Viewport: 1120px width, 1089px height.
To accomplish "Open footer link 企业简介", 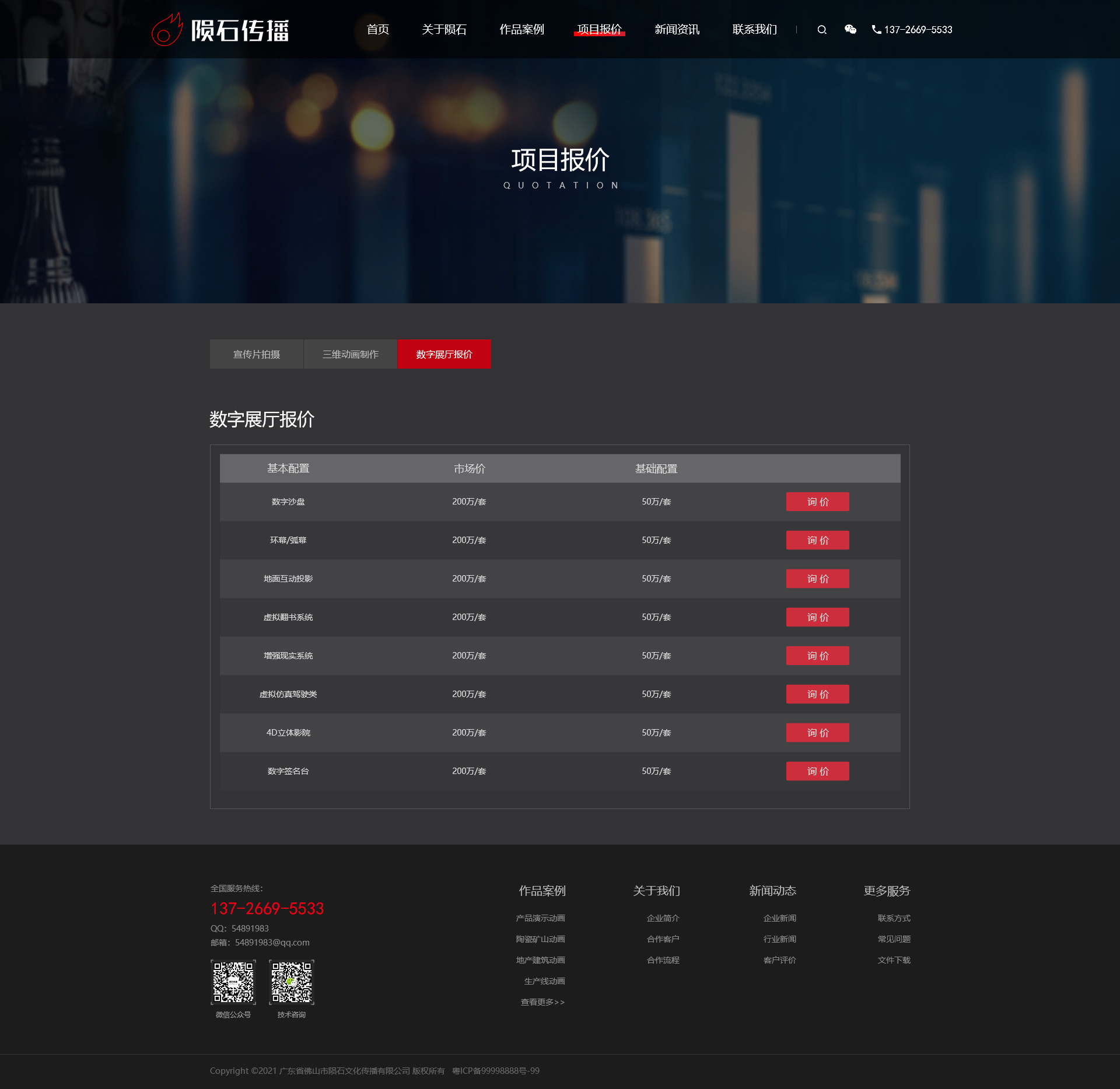I will 663,918.
